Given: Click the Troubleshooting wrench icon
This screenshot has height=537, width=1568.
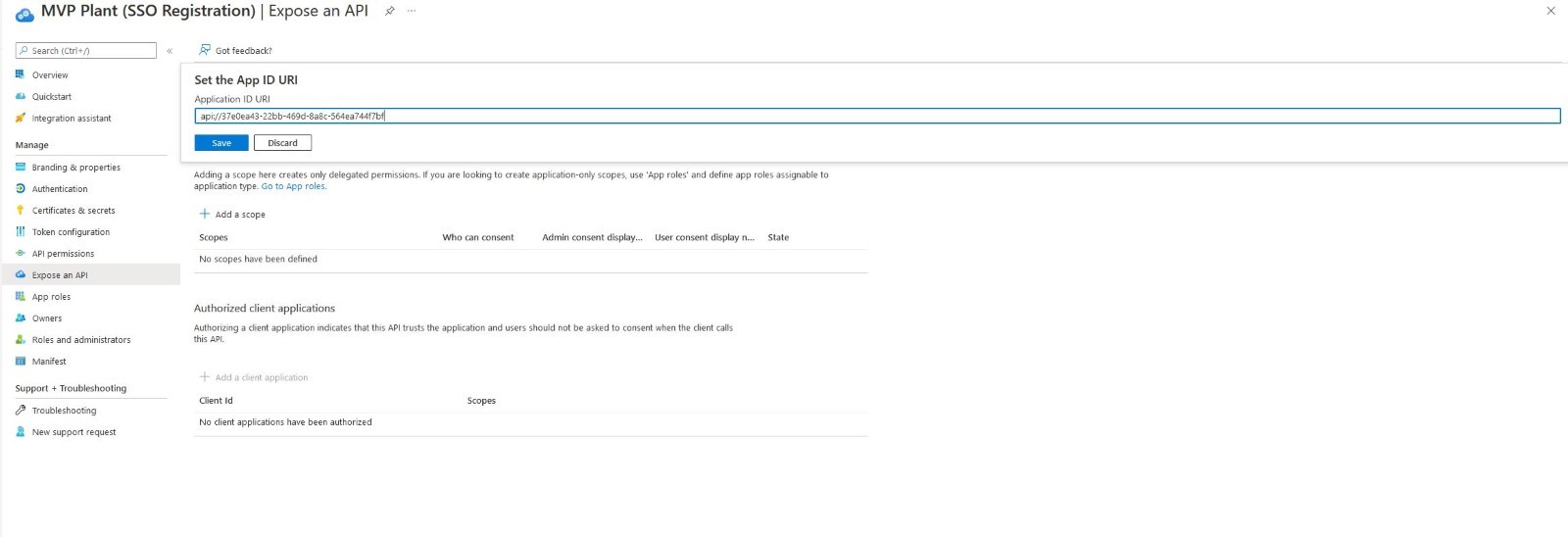Looking at the screenshot, I should [21, 410].
